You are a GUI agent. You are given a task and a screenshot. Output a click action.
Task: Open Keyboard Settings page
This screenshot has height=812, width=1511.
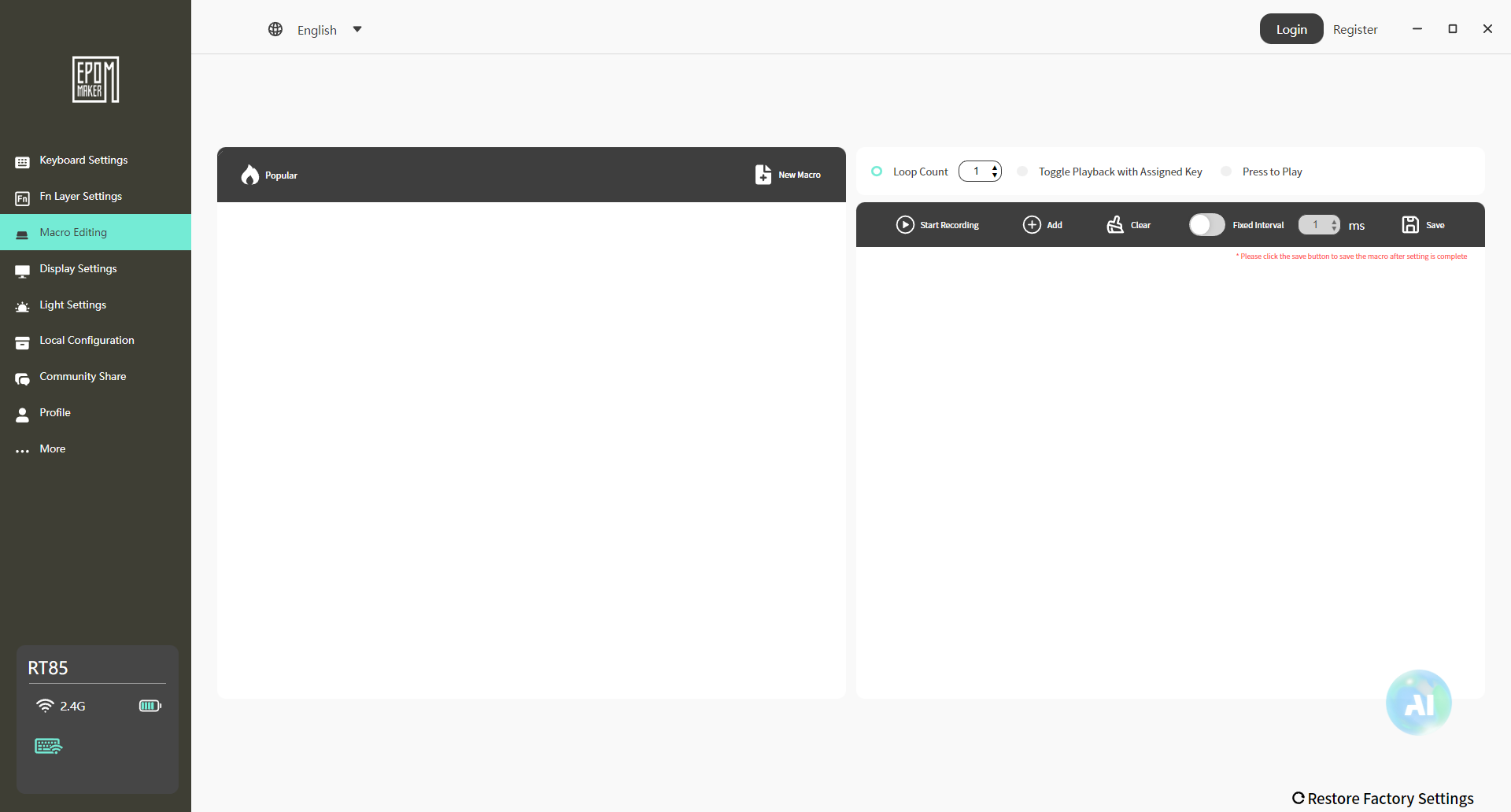tap(95, 161)
